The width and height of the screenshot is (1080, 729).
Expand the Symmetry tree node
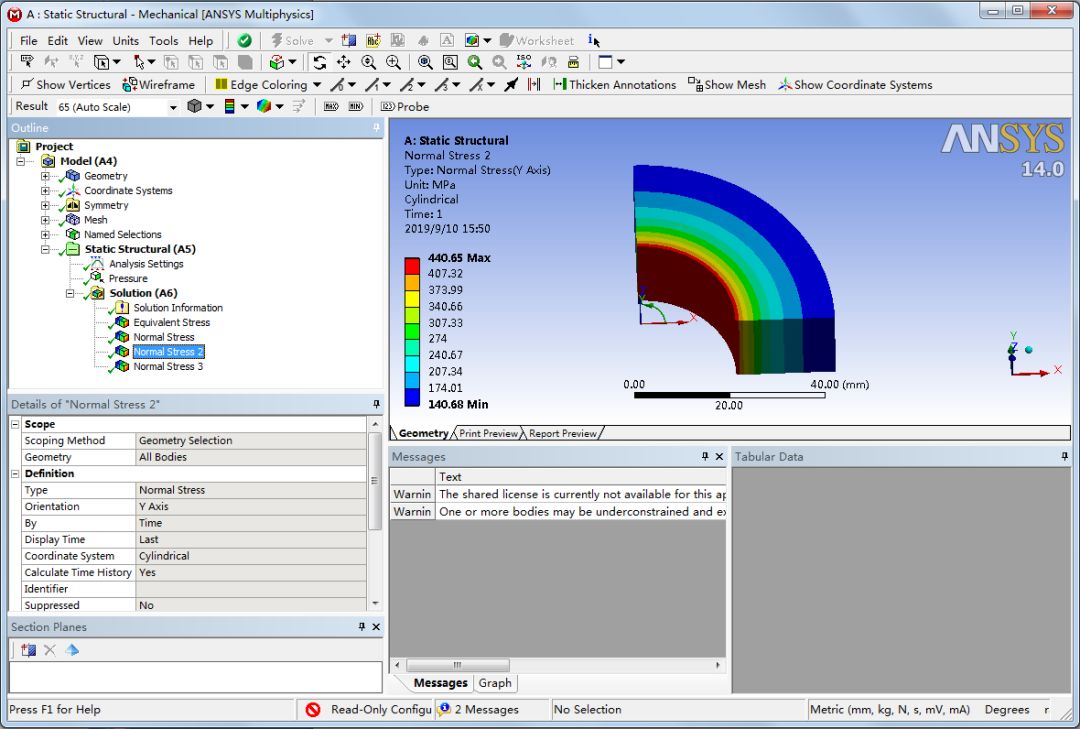coord(45,205)
